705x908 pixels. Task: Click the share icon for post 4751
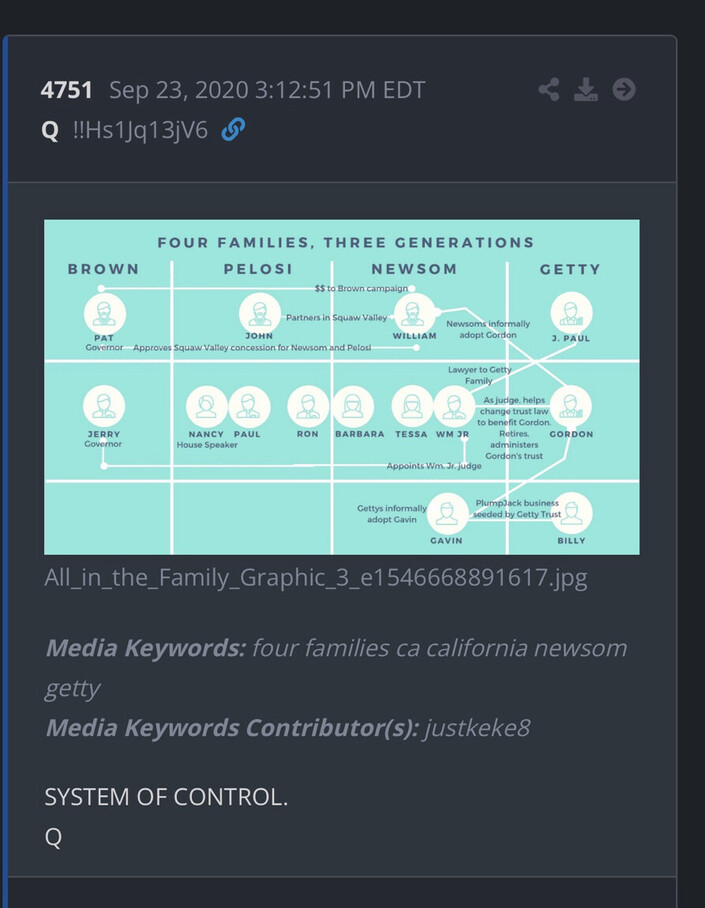coord(549,90)
